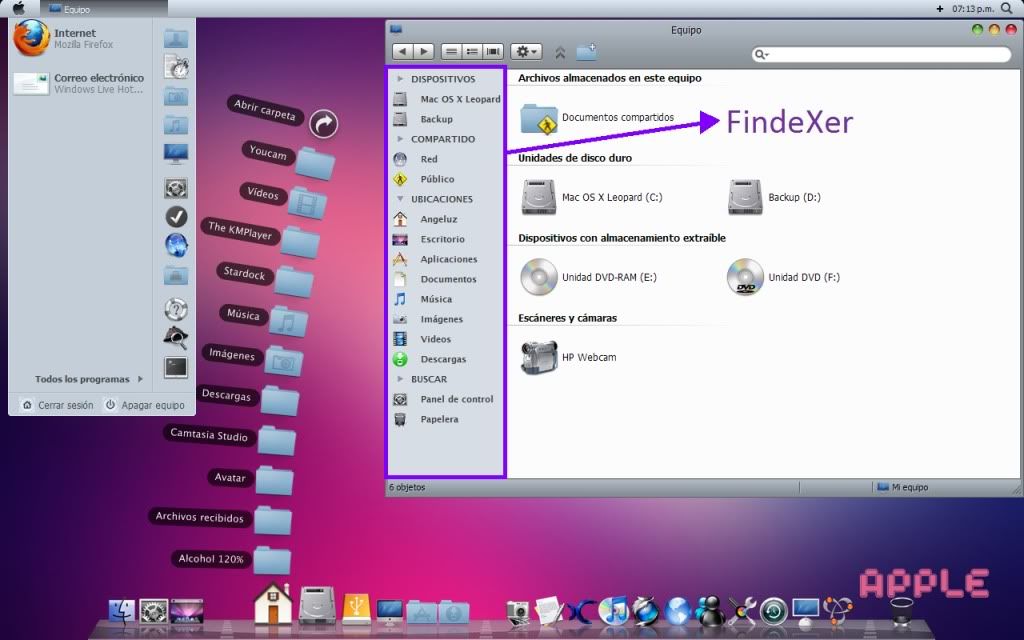
Task: Open System Preferences gear in the dock
Action: [154, 613]
